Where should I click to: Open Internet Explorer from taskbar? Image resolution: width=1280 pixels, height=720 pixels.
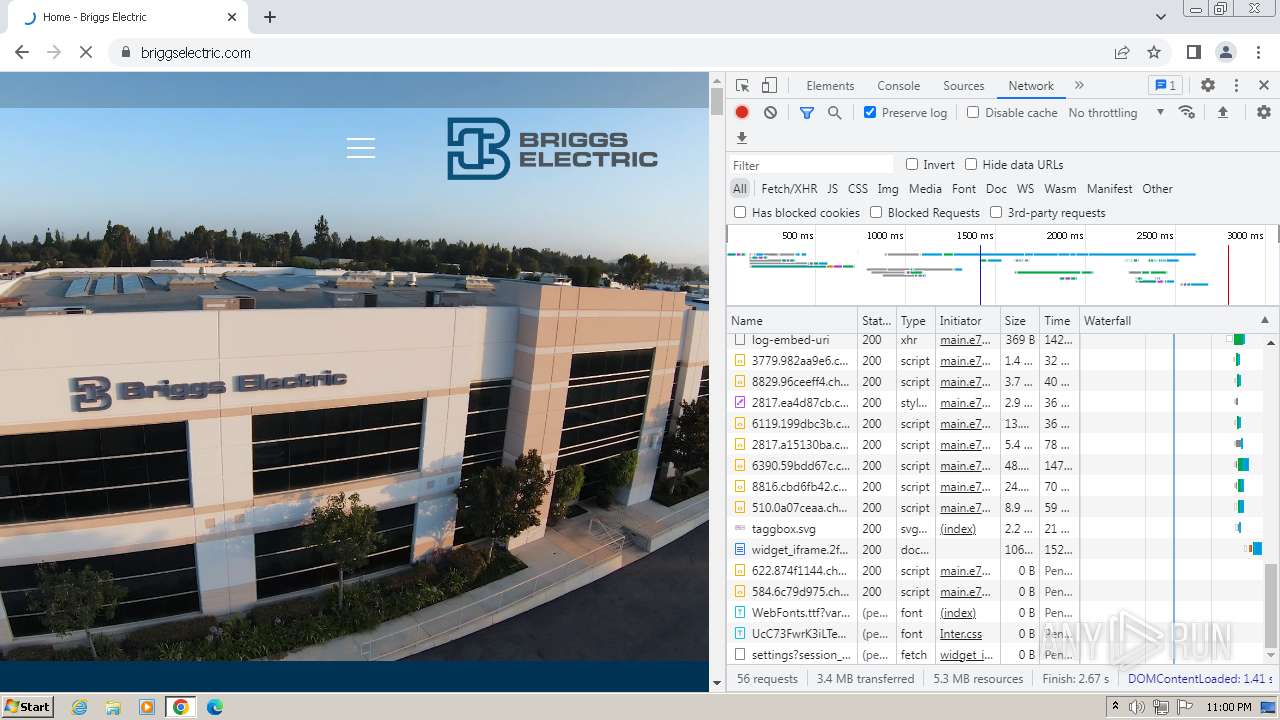[x=80, y=707]
